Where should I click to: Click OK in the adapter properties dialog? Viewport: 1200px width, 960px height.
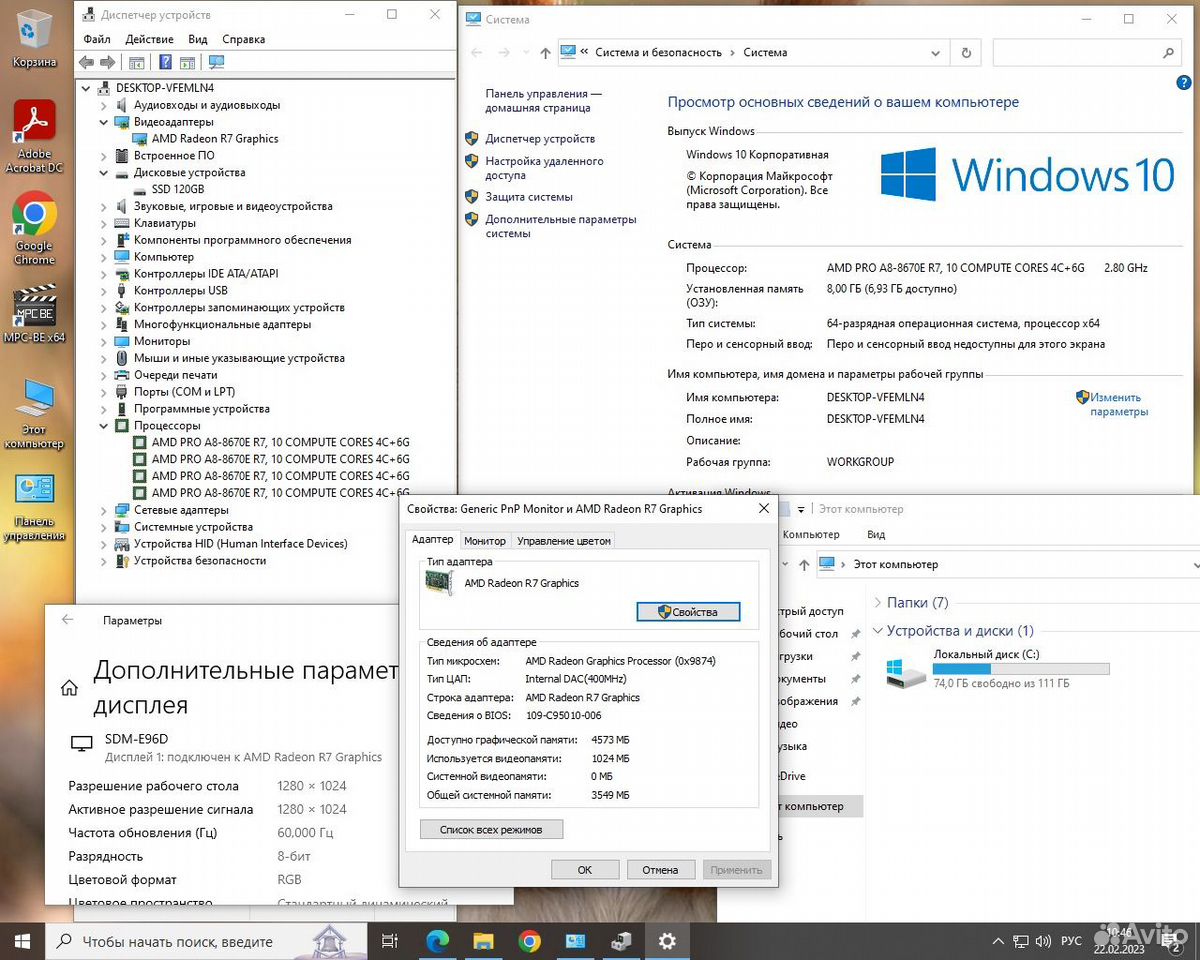coord(585,870)
